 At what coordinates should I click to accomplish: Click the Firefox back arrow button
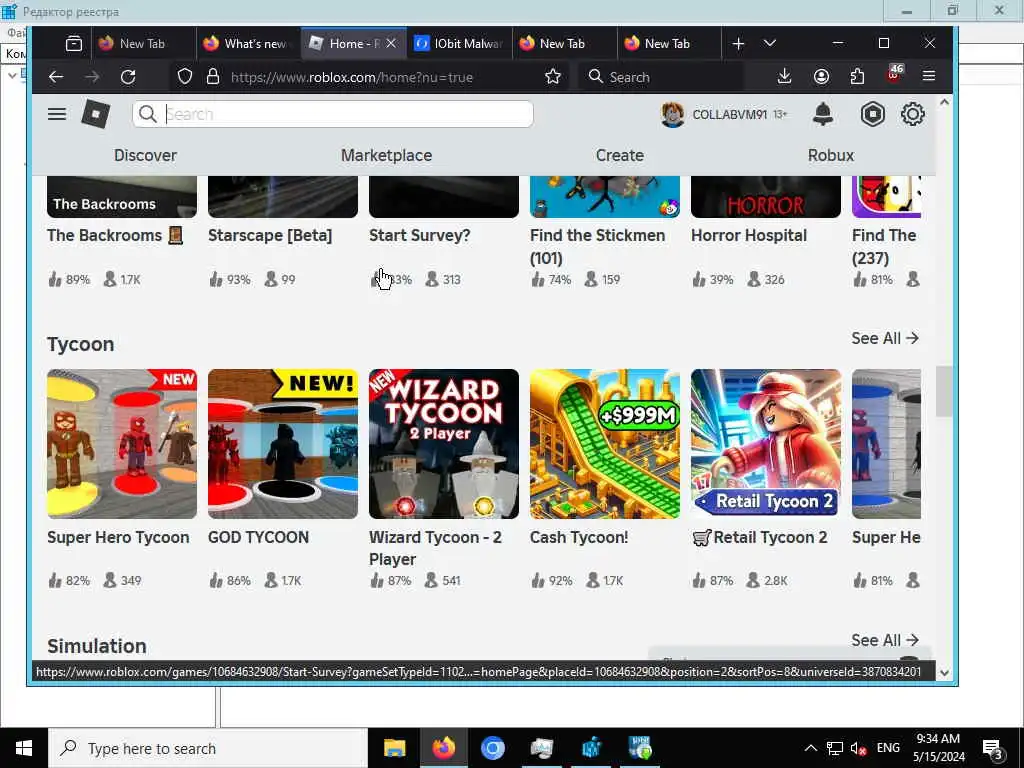(56, 77)
